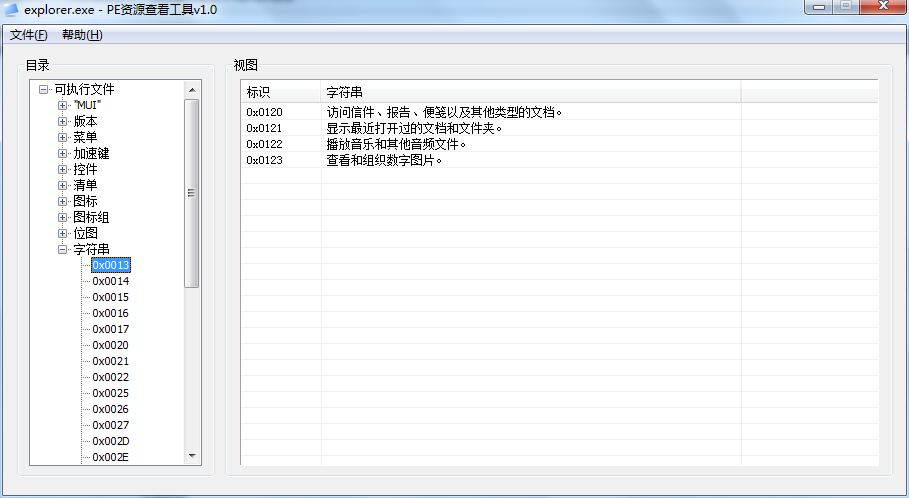Click string 查看和组织数字图片。
This screenshot has width=909, height=498.
(x=384, y=160)
